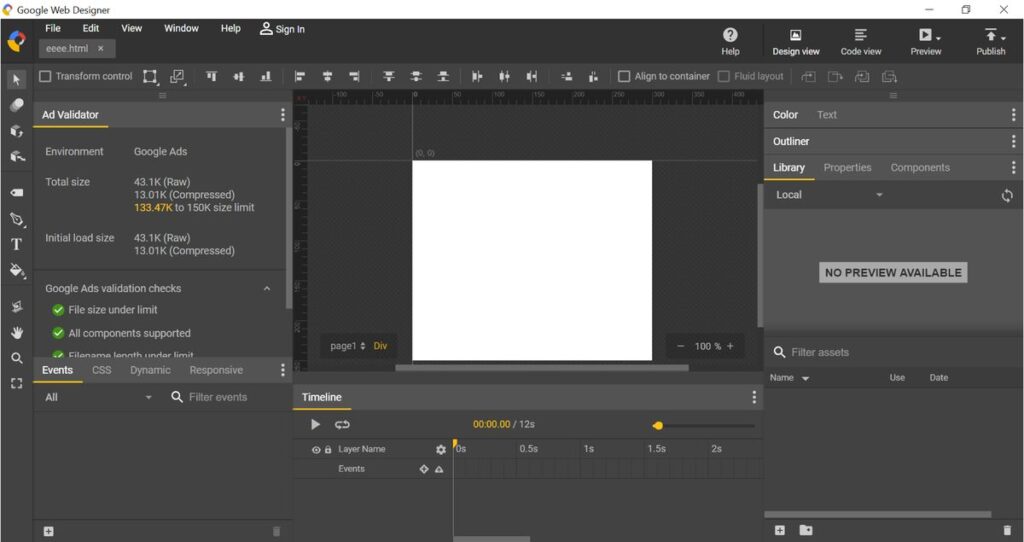Click the timeline zoom slider handle
Viewport: 1024px width, 542px height.
[x=658, y=426]
